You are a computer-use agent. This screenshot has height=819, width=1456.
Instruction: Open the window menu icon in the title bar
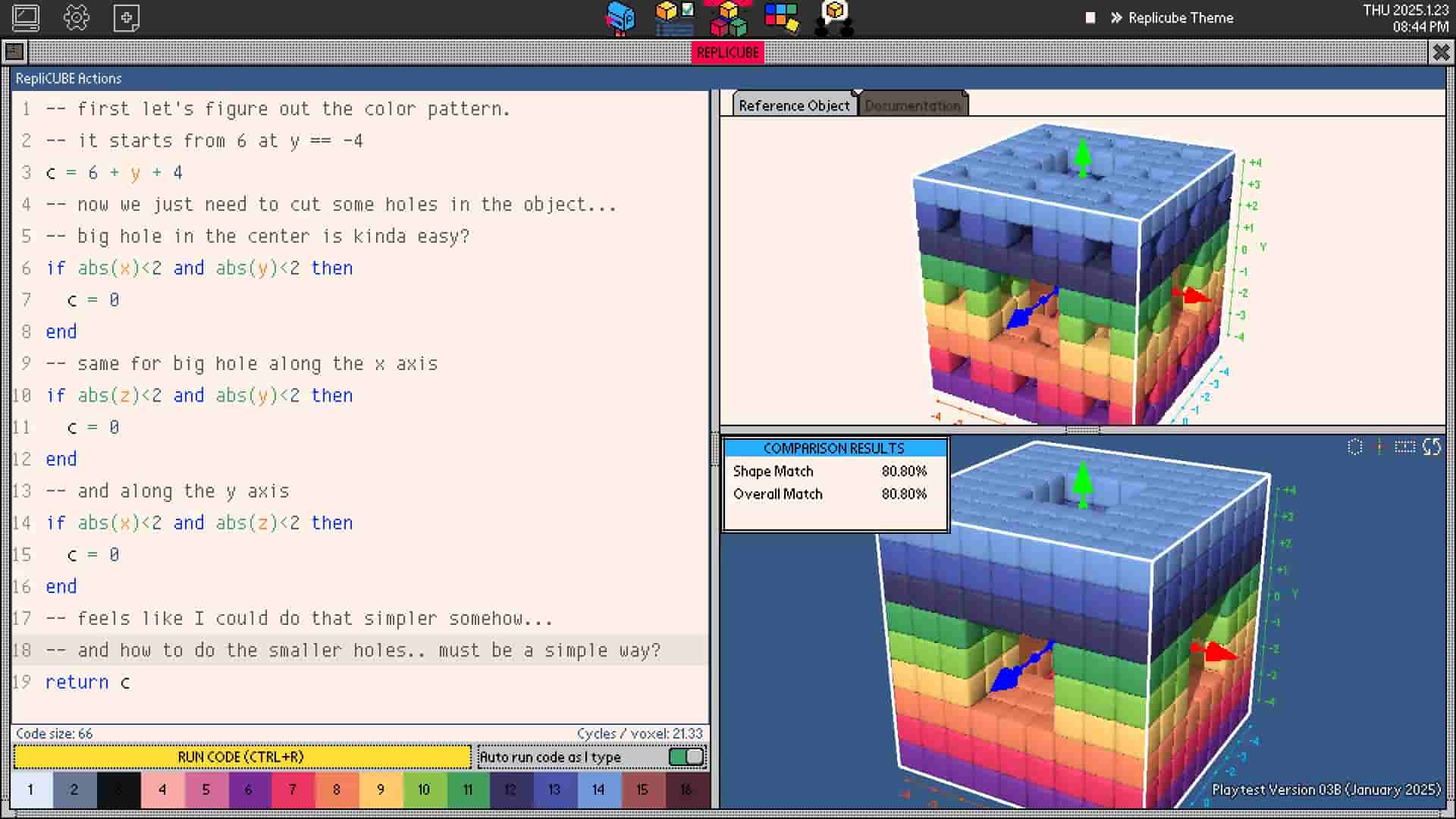coord(13,52)
